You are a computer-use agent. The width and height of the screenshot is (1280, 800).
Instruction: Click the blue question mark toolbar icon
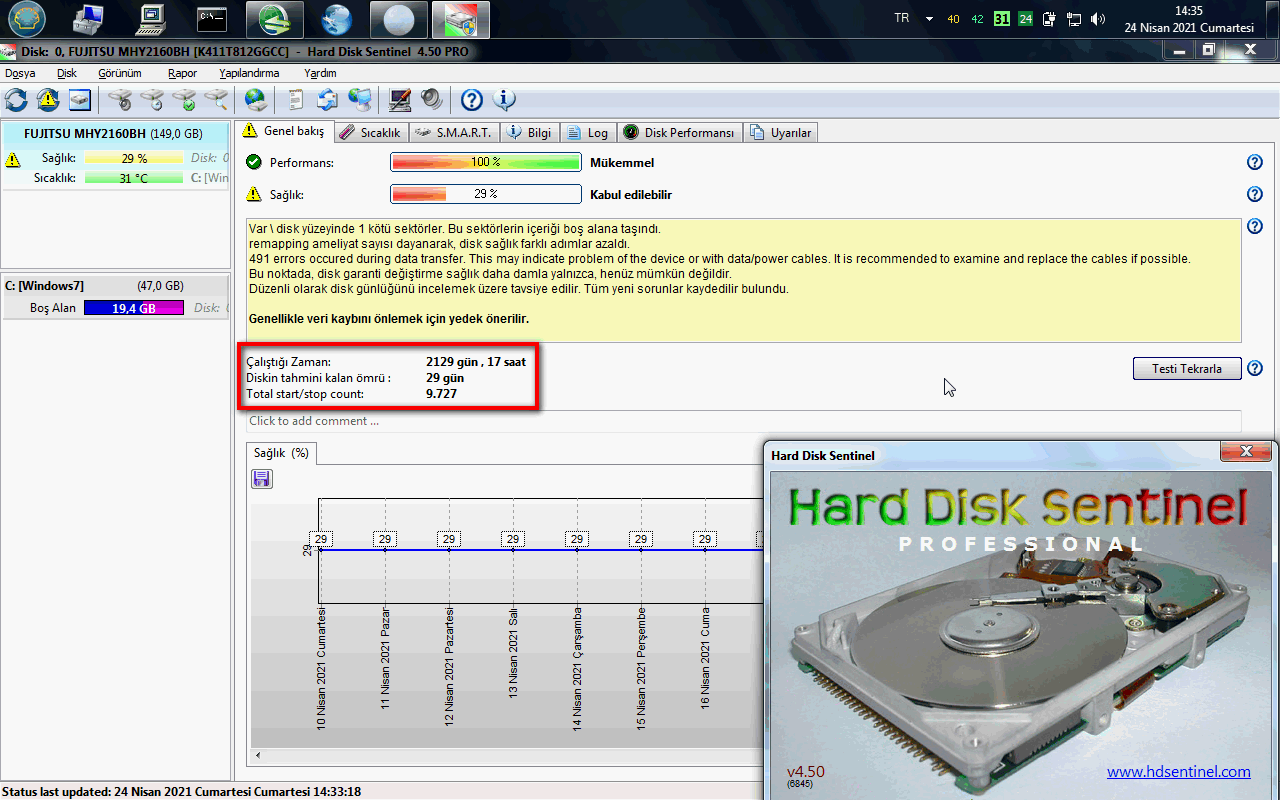tap(472, 100)
